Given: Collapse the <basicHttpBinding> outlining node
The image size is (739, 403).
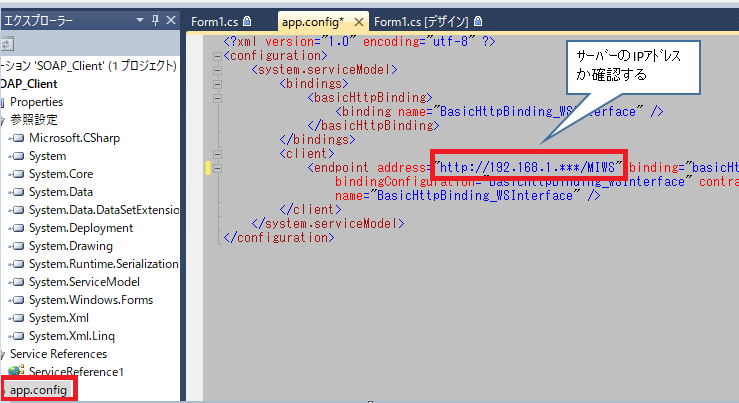Looking at the screenshot, I should point(219,98).
